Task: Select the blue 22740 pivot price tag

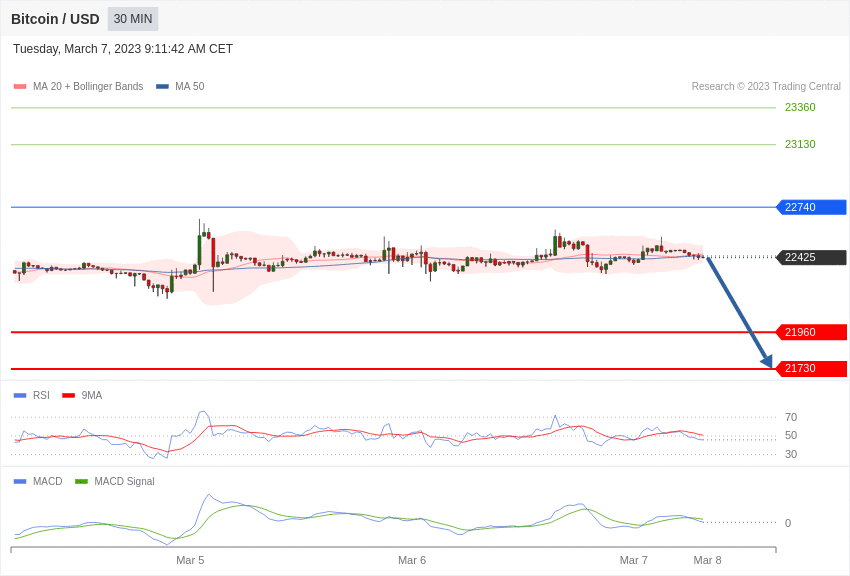Action: coord(812,207)
